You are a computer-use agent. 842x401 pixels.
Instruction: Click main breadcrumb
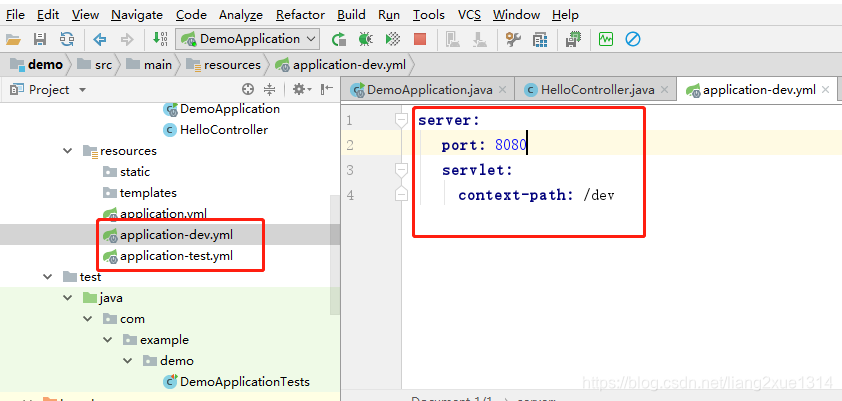tap(149, 65)
